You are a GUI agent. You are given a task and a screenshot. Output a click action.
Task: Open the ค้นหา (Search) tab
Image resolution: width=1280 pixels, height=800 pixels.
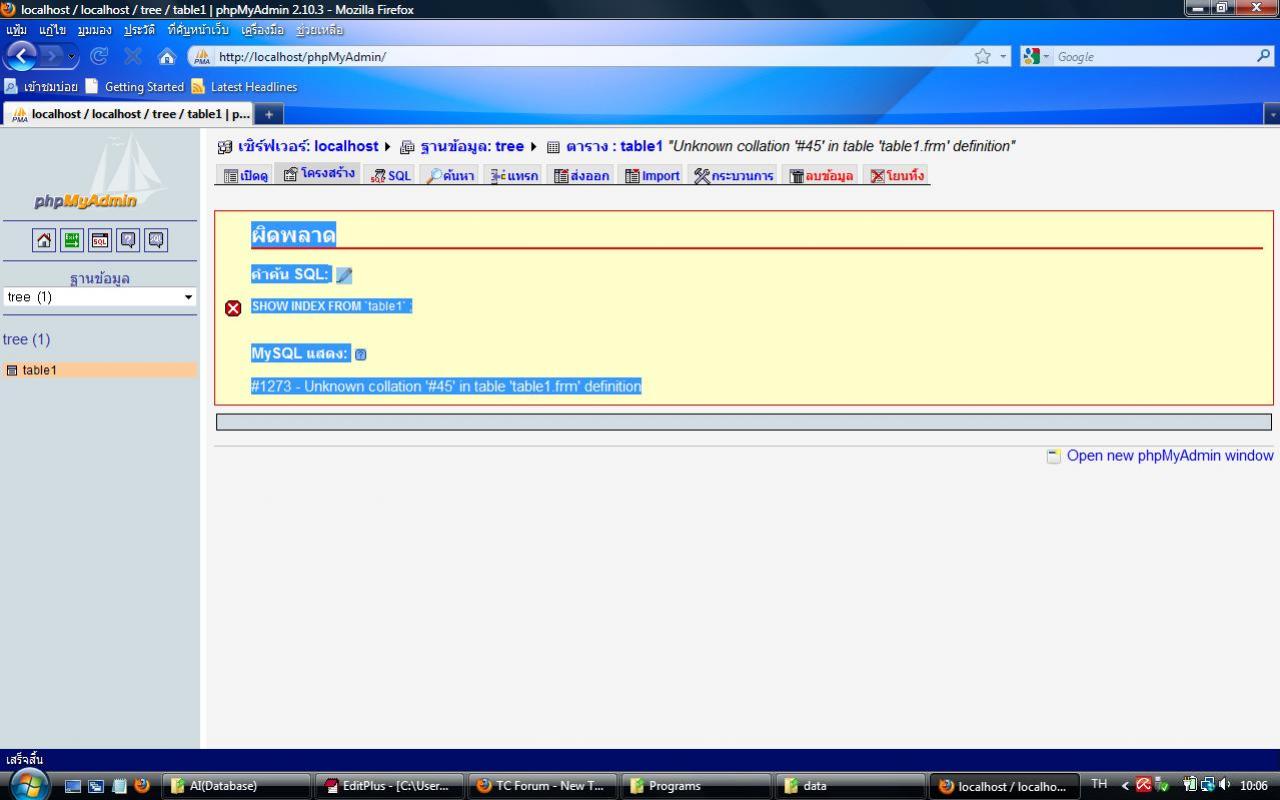click(x=450, y=176)
